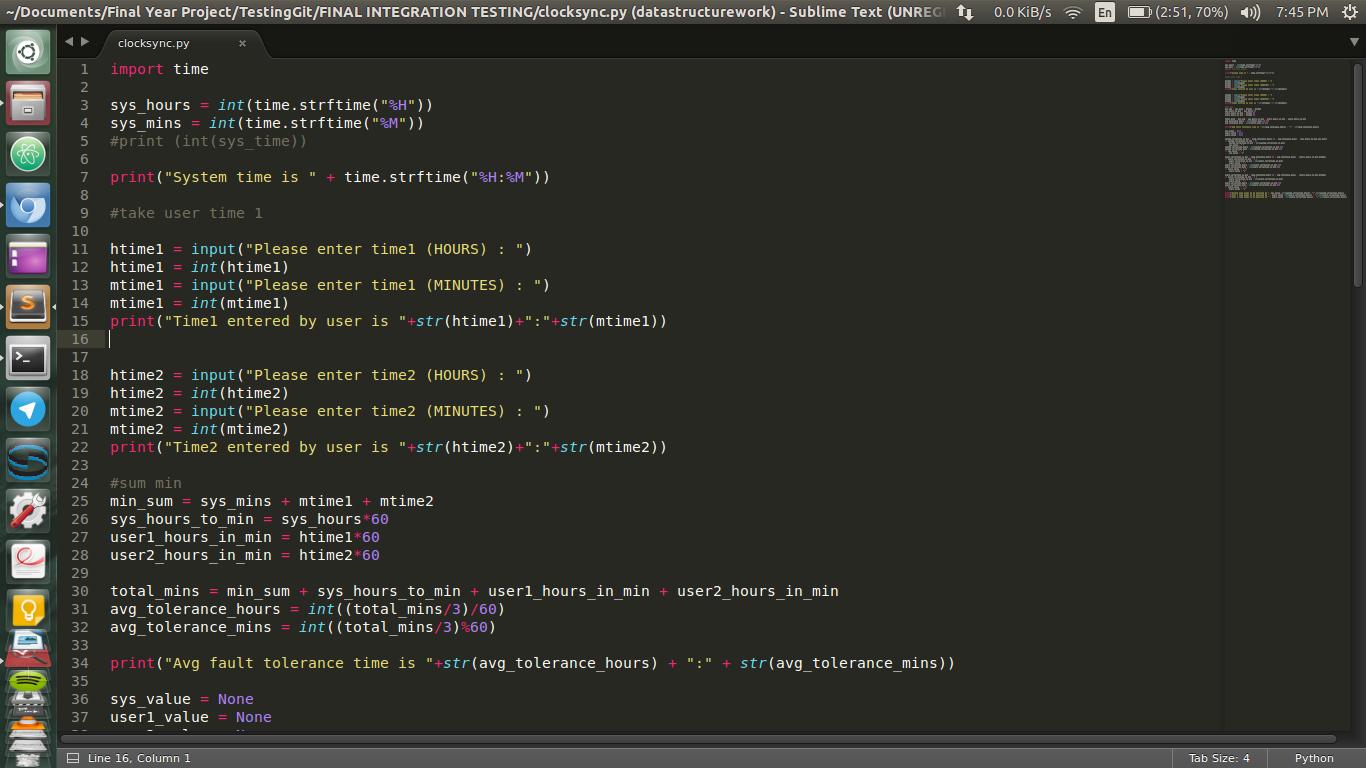Viewport: 1366px width, 768px height.
Task: Click the 'Please enter time1 (MINUTES)' line
Action: pos(330,285)
